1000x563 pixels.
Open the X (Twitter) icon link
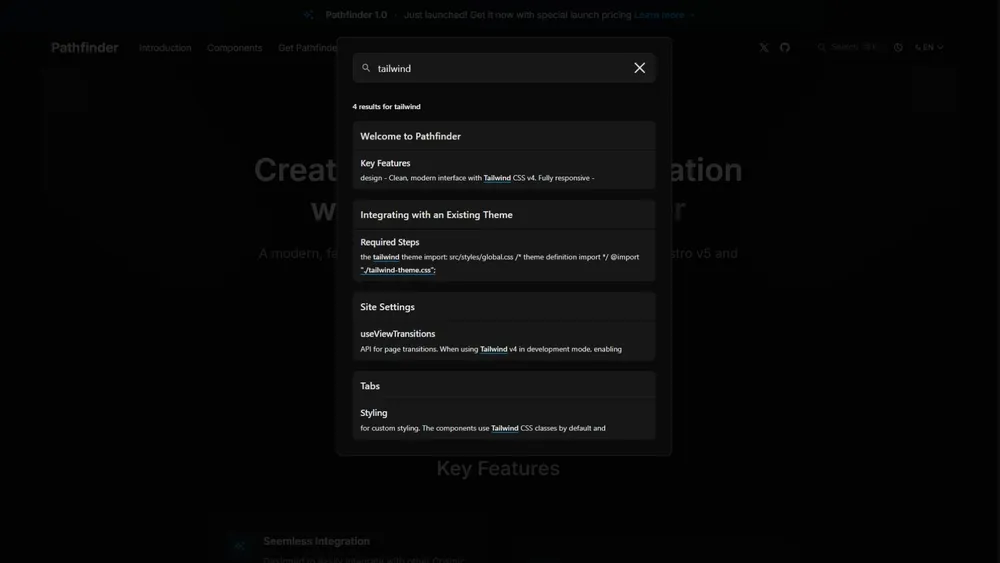pyautogui.click(x=764, y=48)
